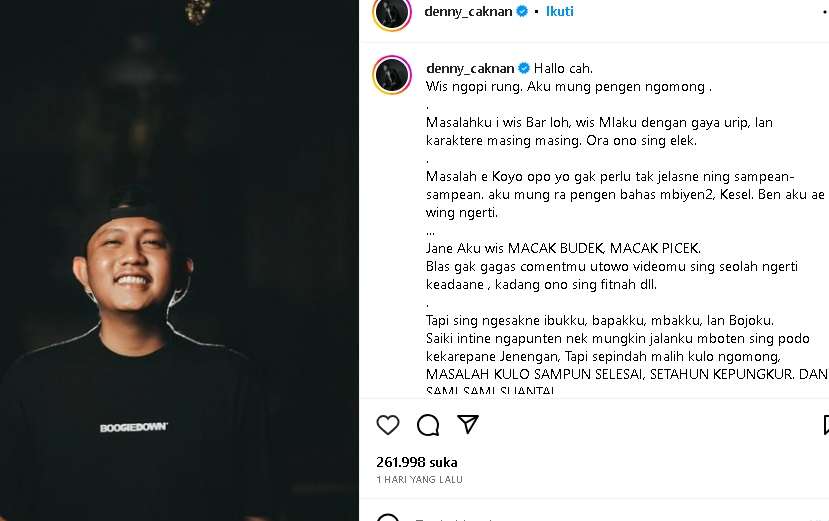The image size is (829, 521).
Task: Like the post with the heart icon
Action: tap(388, 425)
